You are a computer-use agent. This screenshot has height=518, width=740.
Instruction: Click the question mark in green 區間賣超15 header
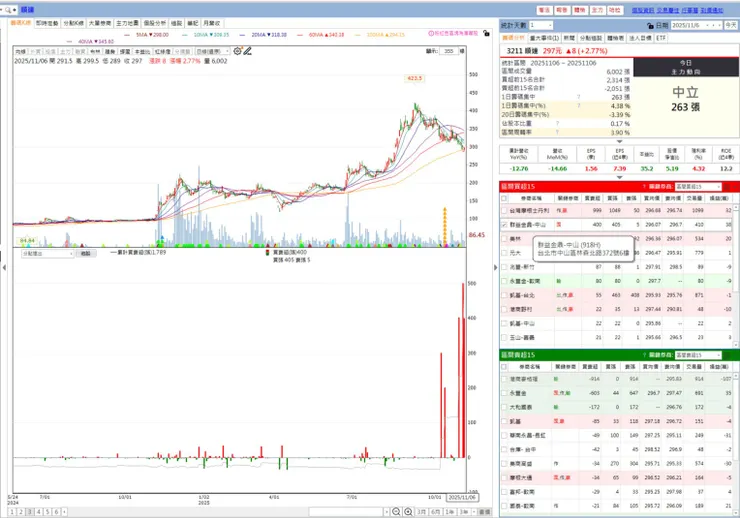(644, 355)
